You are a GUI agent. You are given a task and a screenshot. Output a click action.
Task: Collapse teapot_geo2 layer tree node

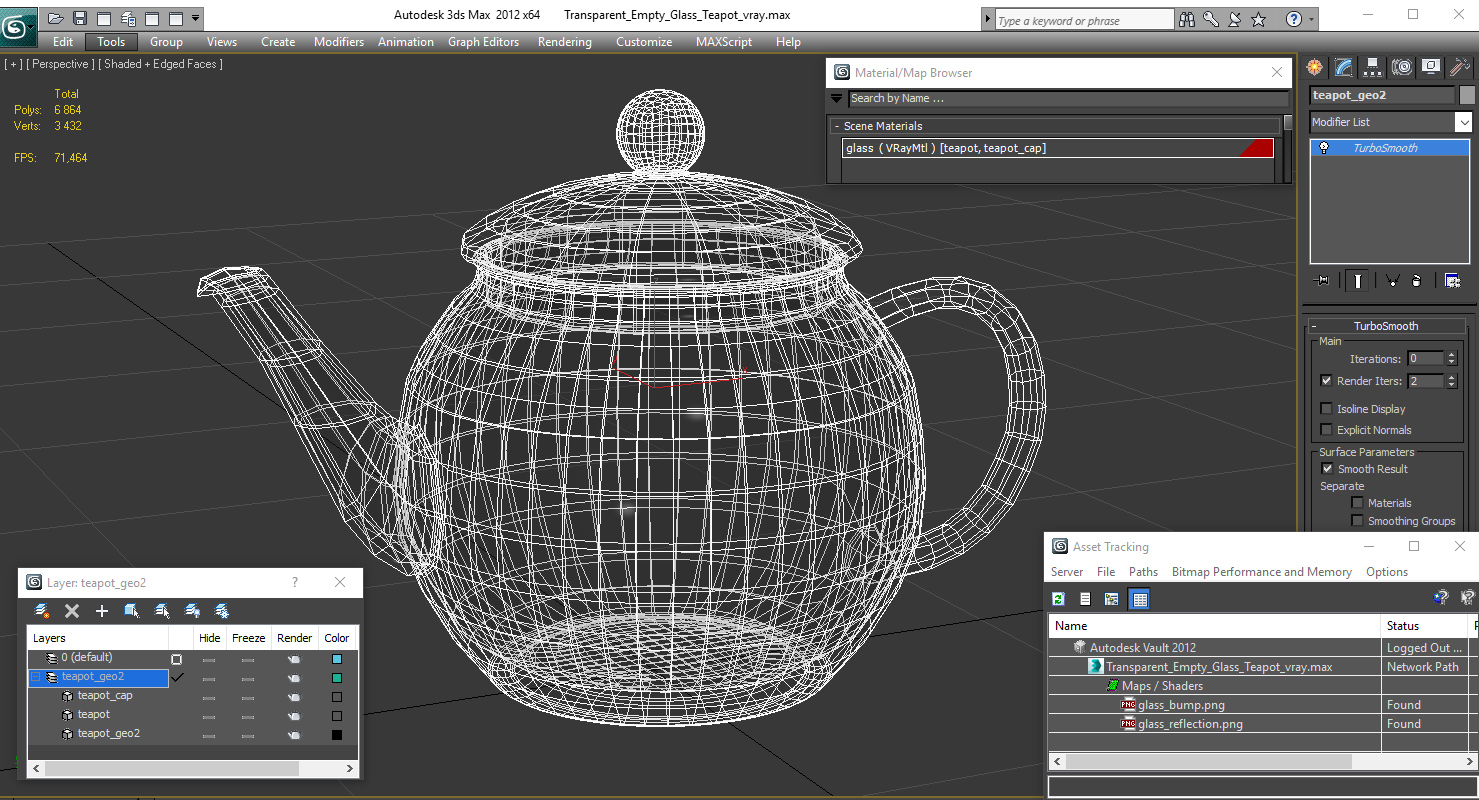pos(35,677)
